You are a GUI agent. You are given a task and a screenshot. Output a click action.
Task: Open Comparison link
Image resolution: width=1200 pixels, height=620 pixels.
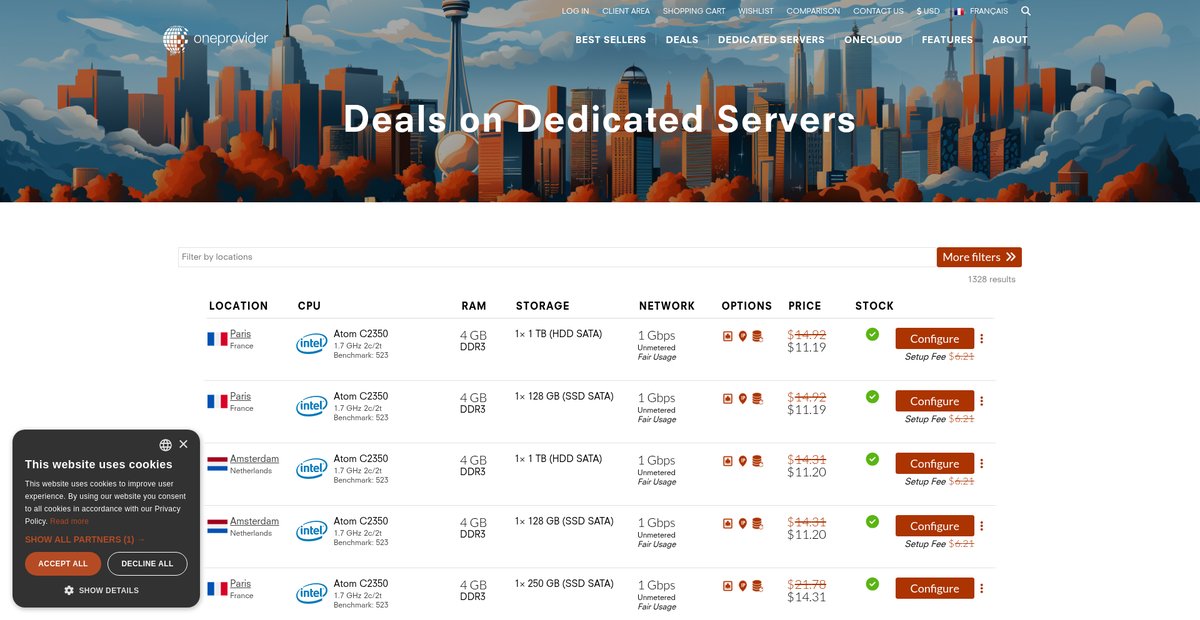(x=813, y=11)
